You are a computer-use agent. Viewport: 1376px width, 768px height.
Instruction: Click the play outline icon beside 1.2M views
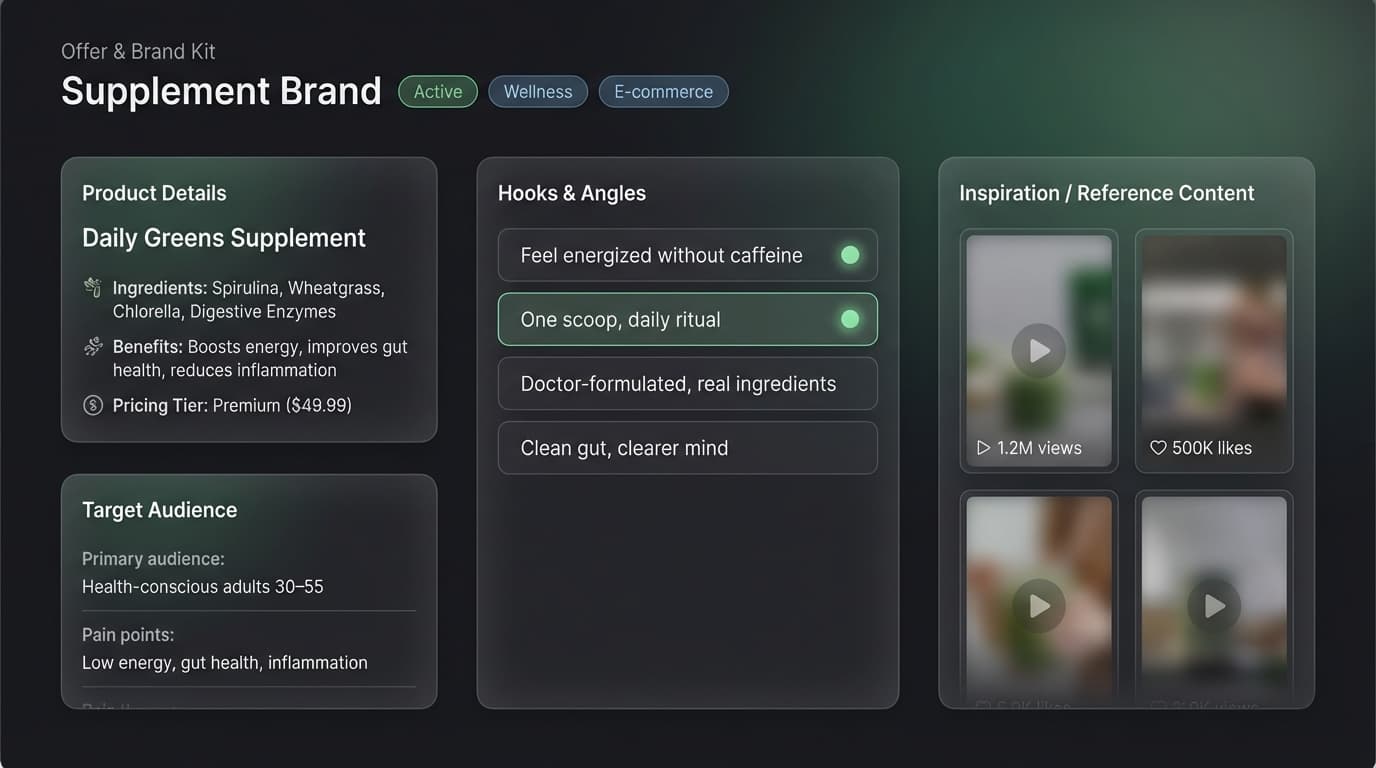(x=982, y=448)
